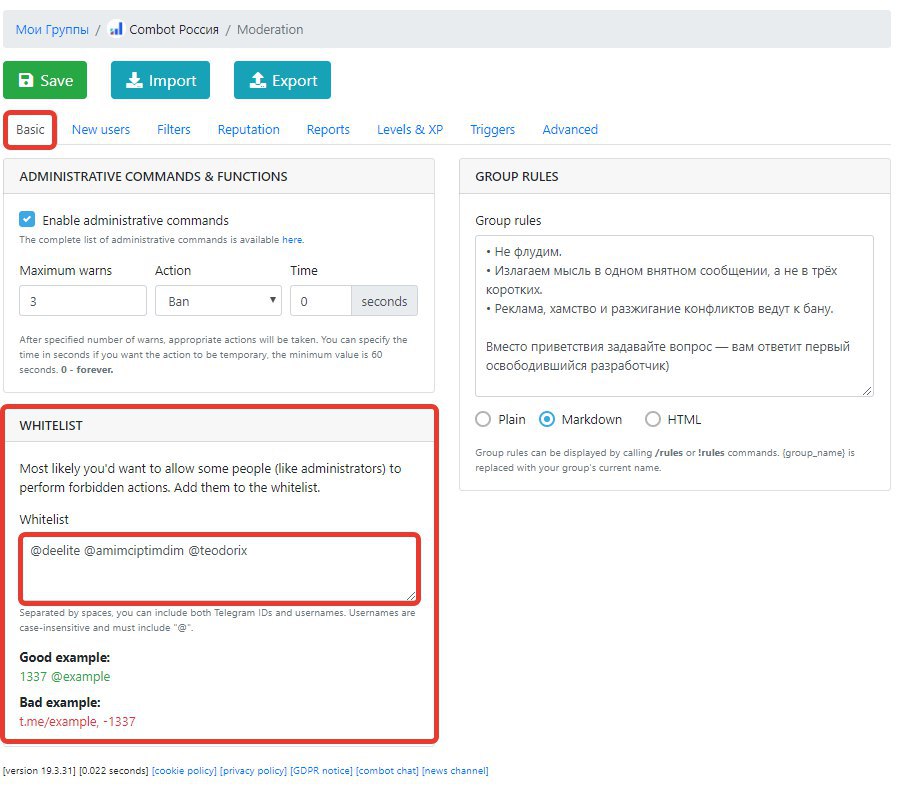Open the news channel footer link
Viewport: 903px width, 808px height.
(455, 771)
